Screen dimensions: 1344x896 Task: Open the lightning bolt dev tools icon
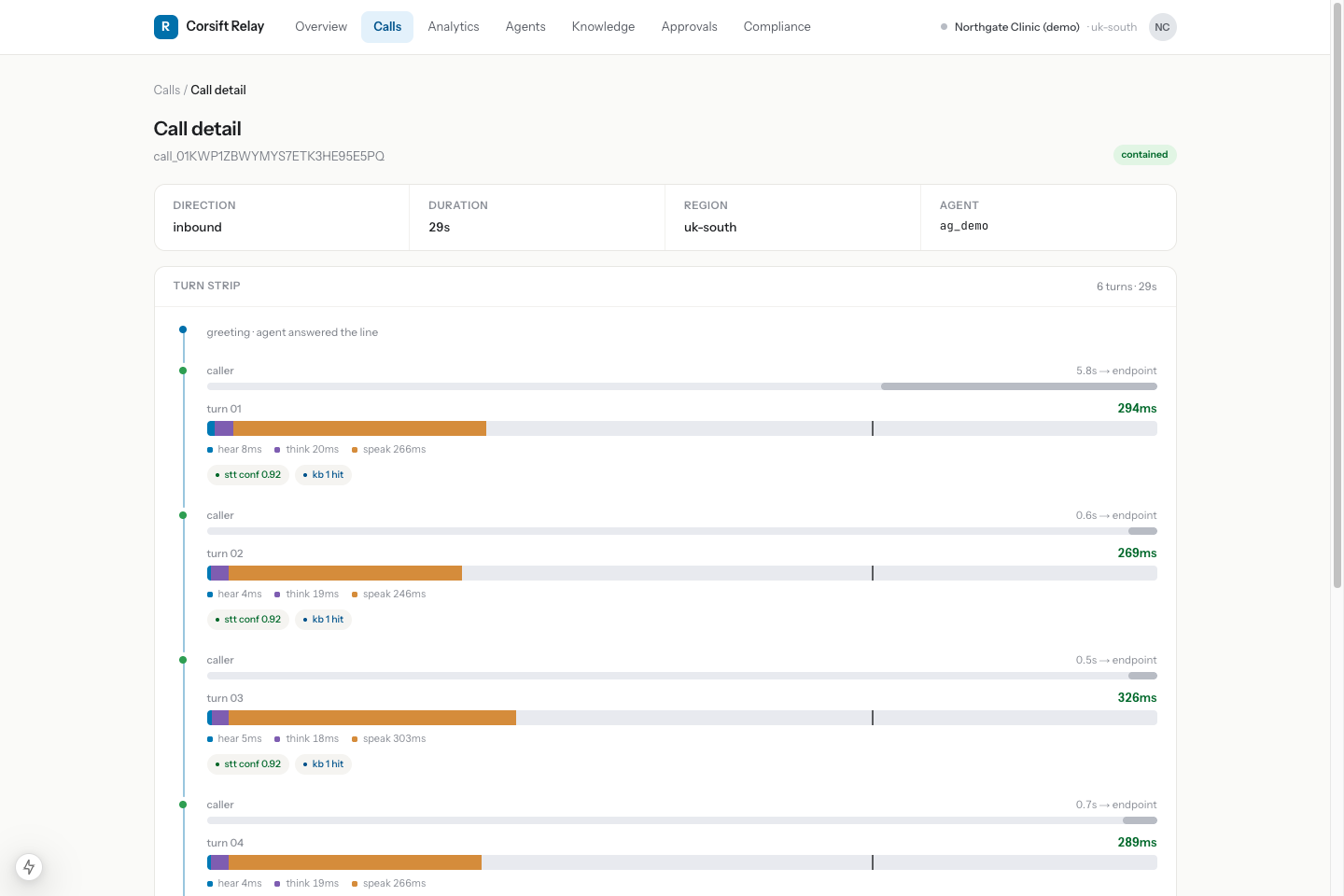[29, 867]
